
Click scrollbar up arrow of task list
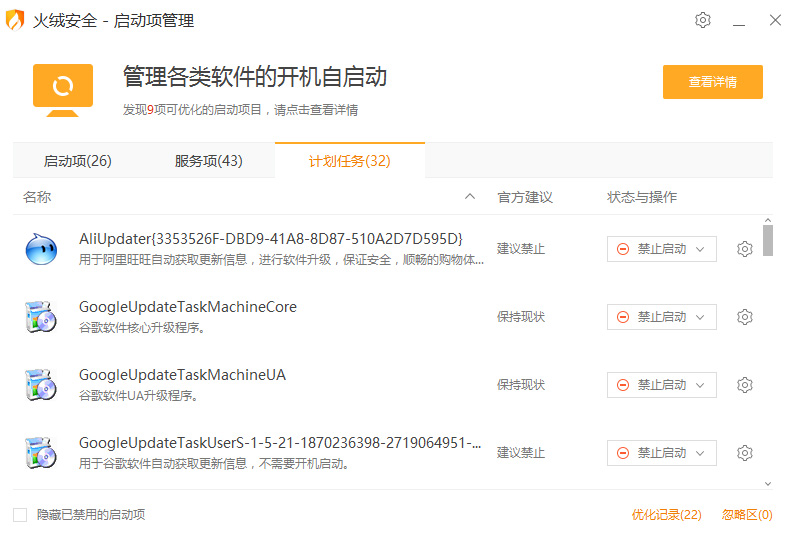(x=768, y=220)
